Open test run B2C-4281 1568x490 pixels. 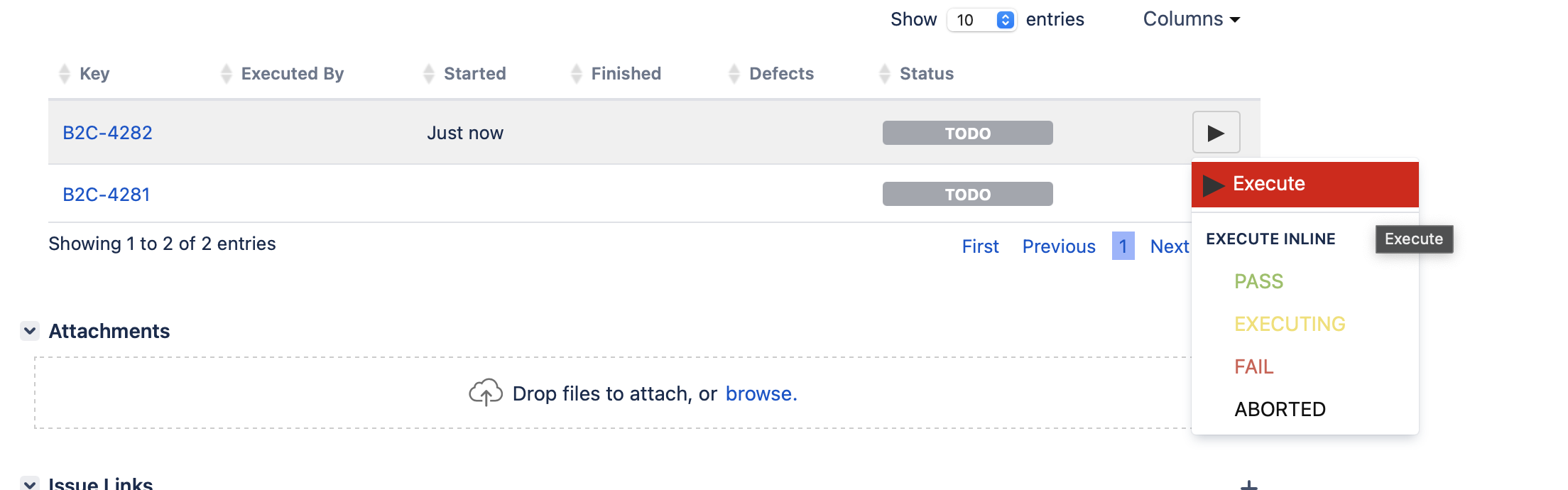[107, 195]
